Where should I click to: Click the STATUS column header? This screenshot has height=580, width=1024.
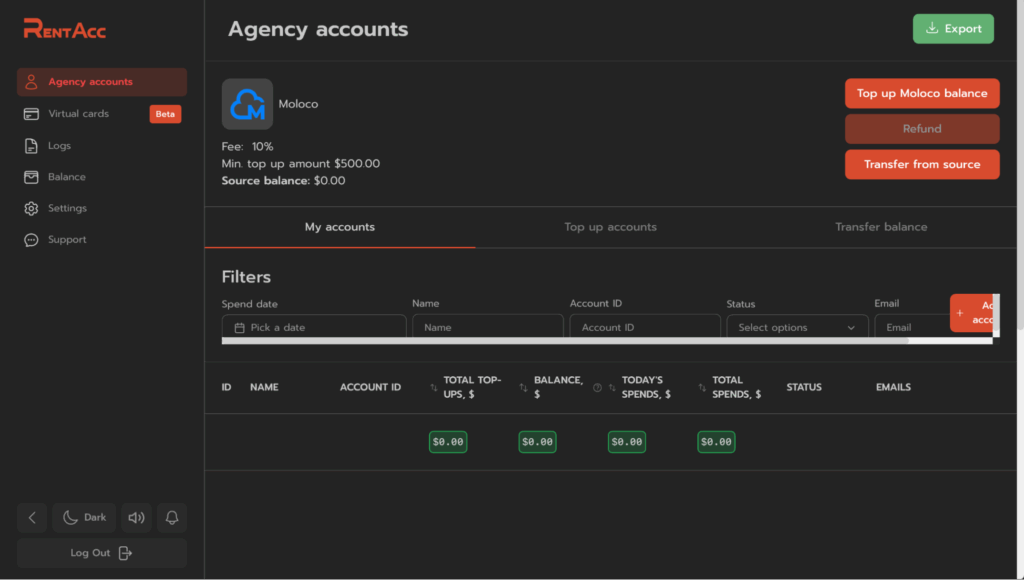(x=804, y=387)
